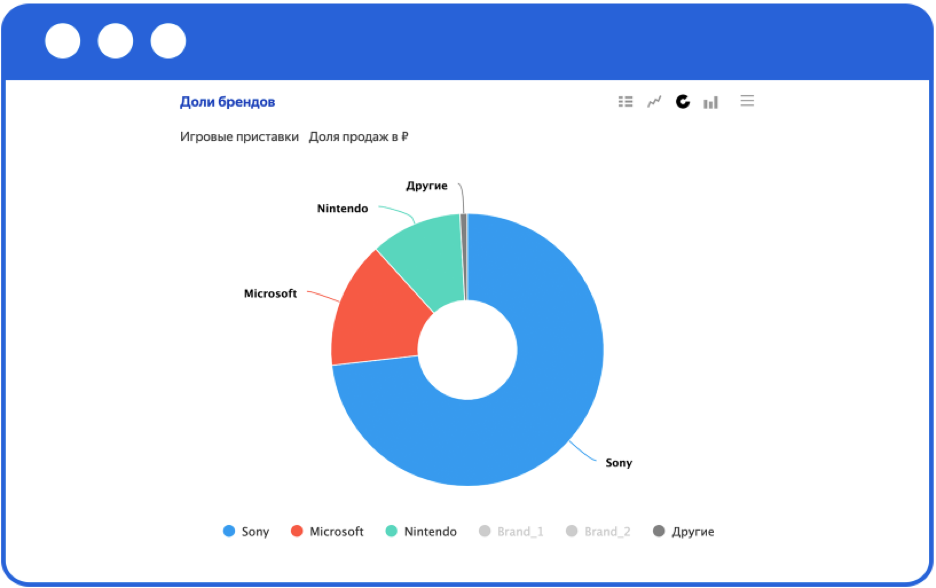Toggle Microsoft series in the legend
The height and width of the screenshot is (588, 936).
[x=327, y=531]
